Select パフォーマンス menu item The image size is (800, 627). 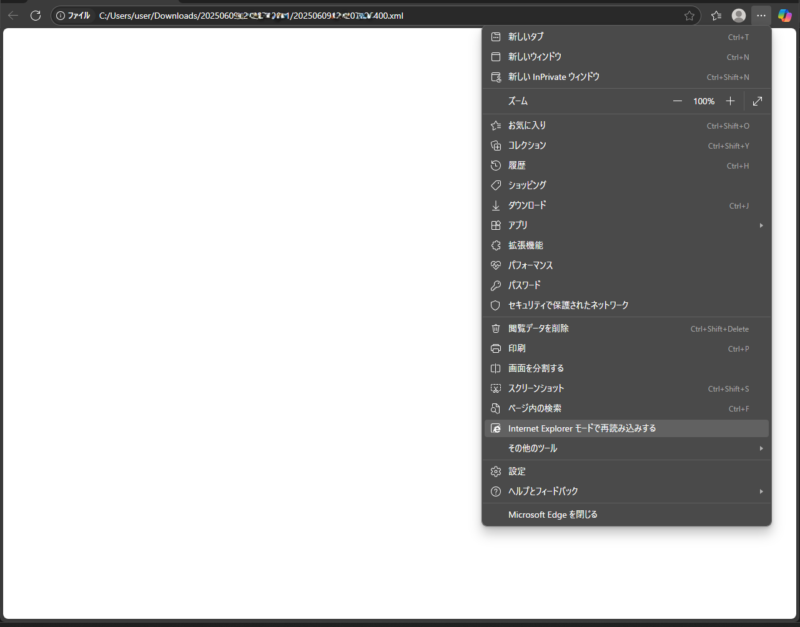pyautogui.click(x=627, y=265)
